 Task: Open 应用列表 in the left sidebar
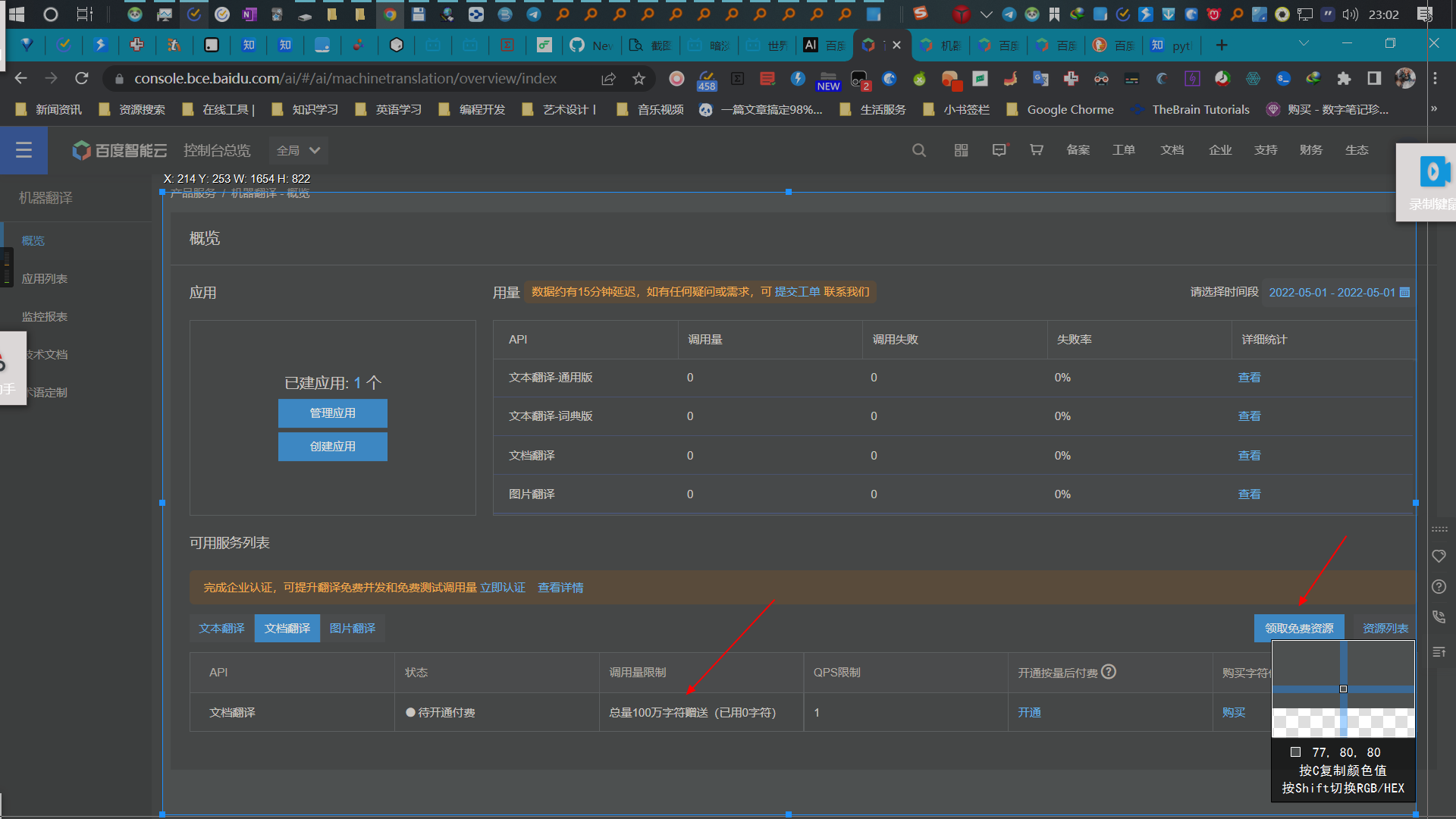click(x=45, y=278)
